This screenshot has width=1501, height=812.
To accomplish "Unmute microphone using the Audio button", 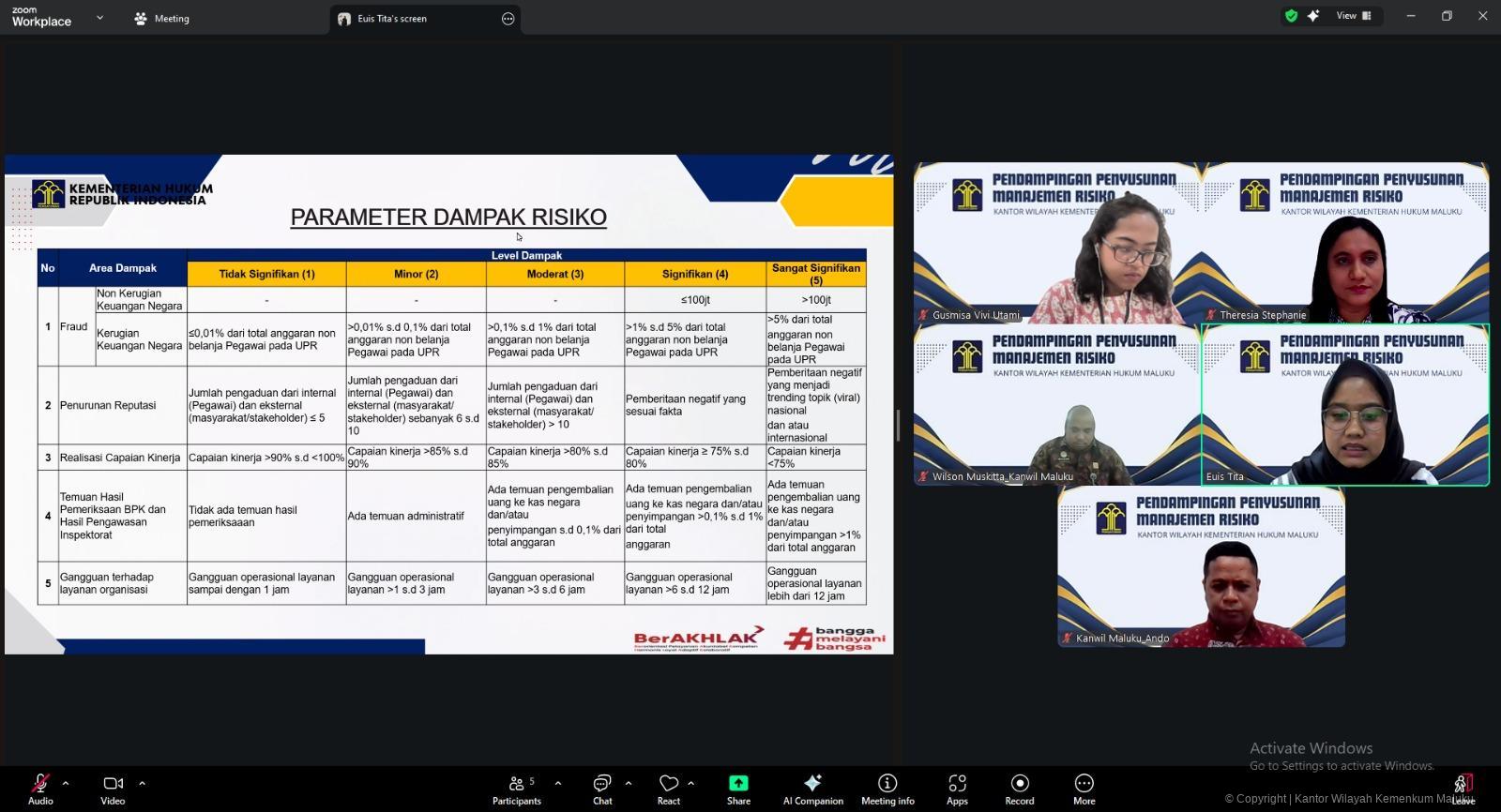I will (x=40, y=789).
